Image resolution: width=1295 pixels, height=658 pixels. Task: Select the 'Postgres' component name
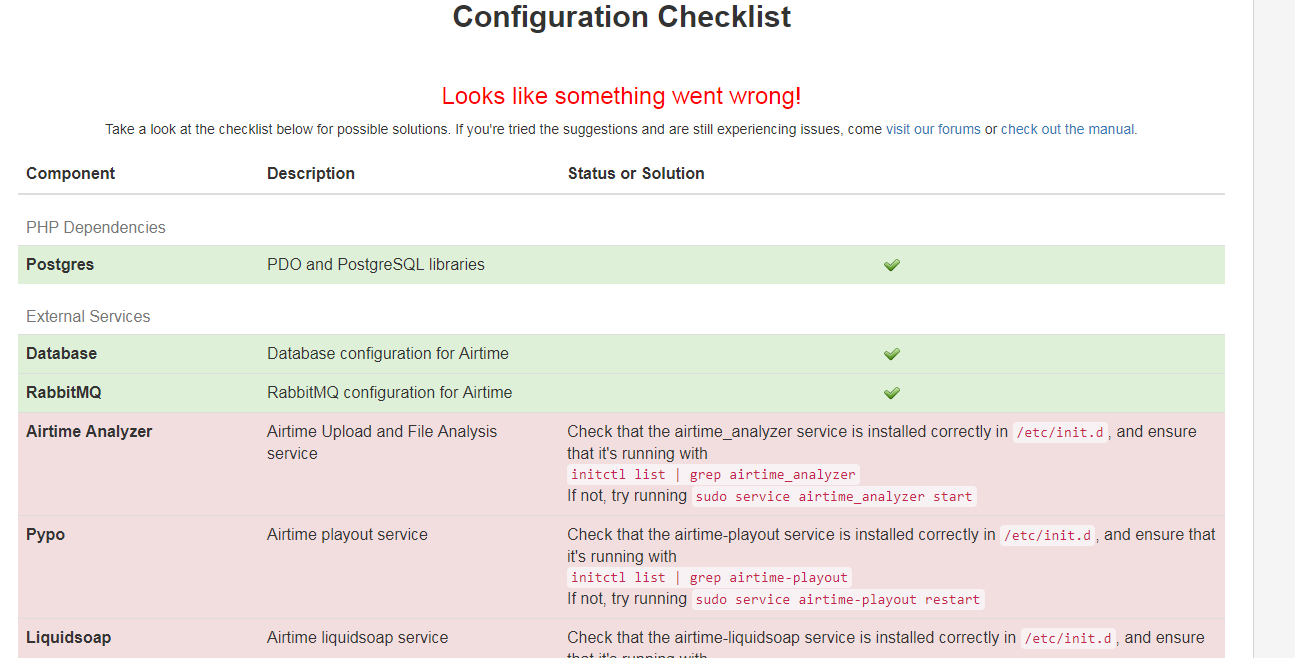click(x=60, y=265)
